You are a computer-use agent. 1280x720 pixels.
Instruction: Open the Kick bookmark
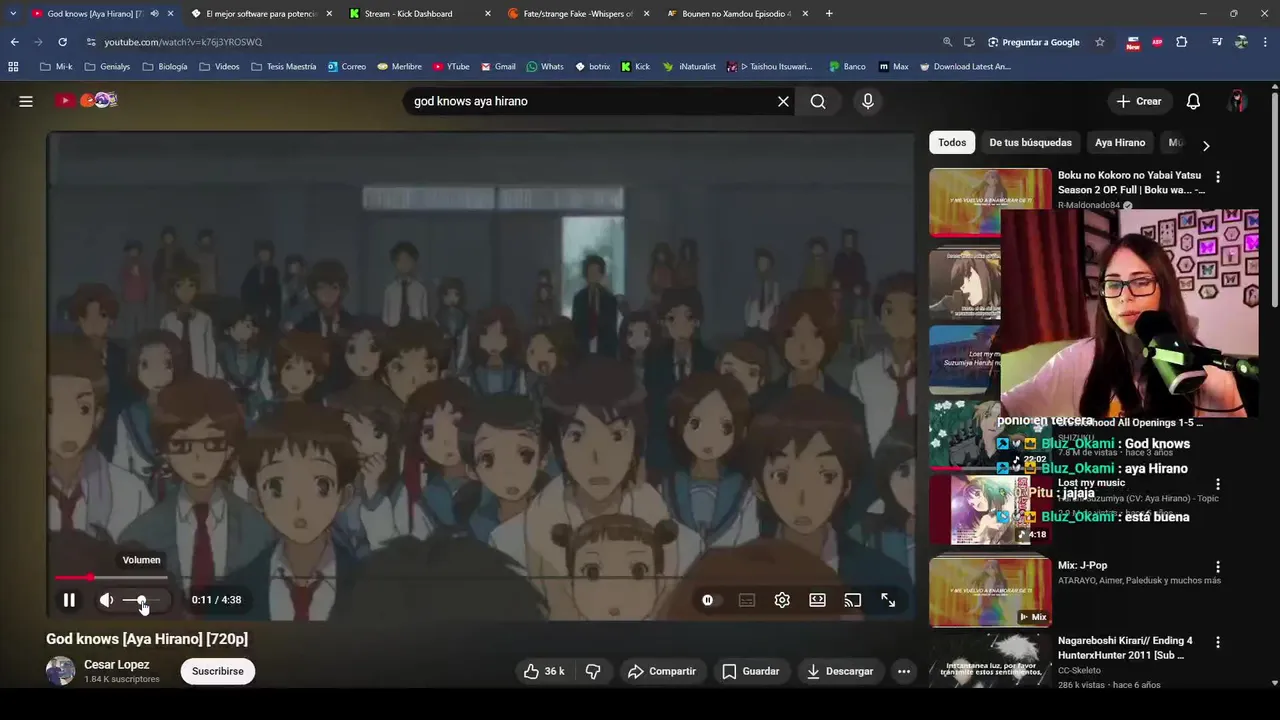click(x=635, y=67)
